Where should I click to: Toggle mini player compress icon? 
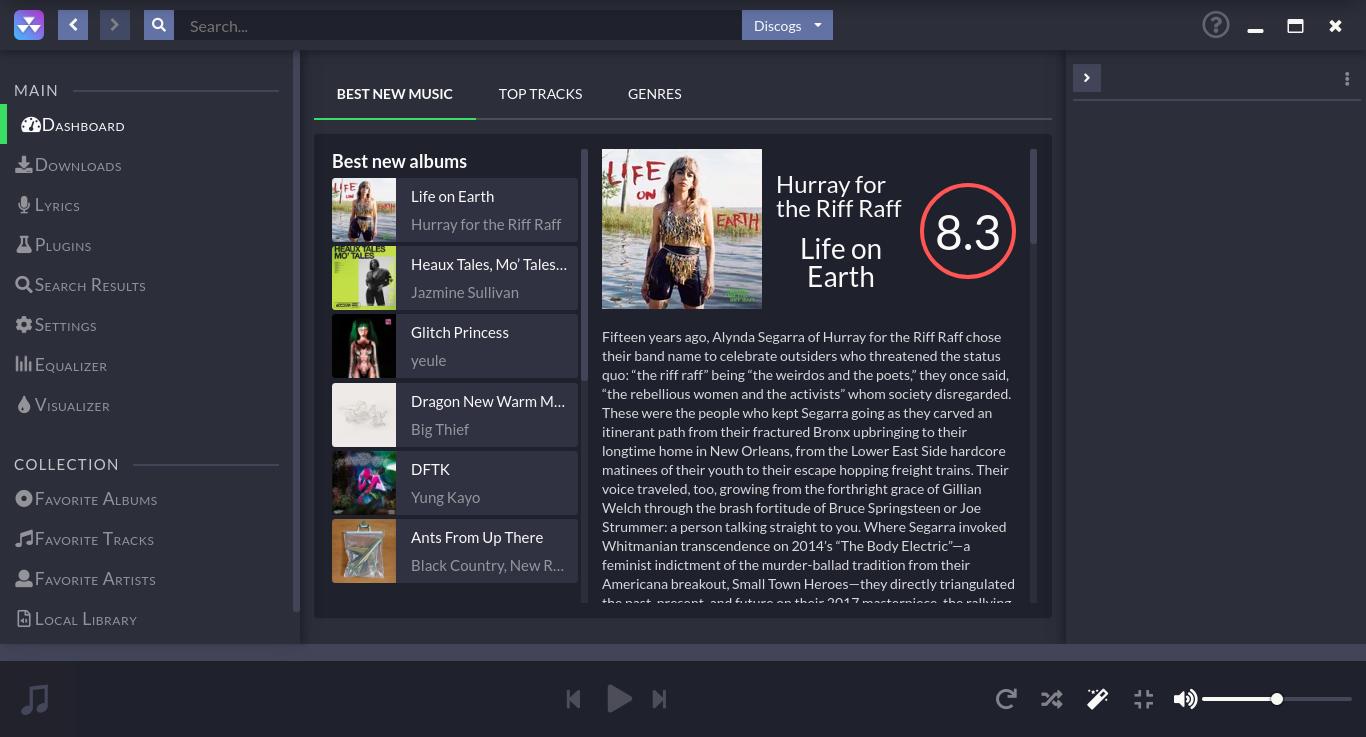pyautogui.click(x=1143, y=699)
